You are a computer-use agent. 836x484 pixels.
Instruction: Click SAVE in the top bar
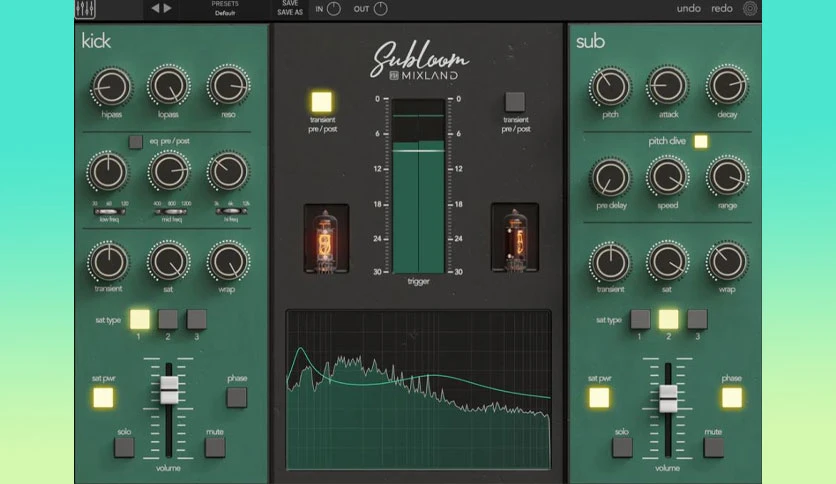pyautogui.click(x=290, y=4)
